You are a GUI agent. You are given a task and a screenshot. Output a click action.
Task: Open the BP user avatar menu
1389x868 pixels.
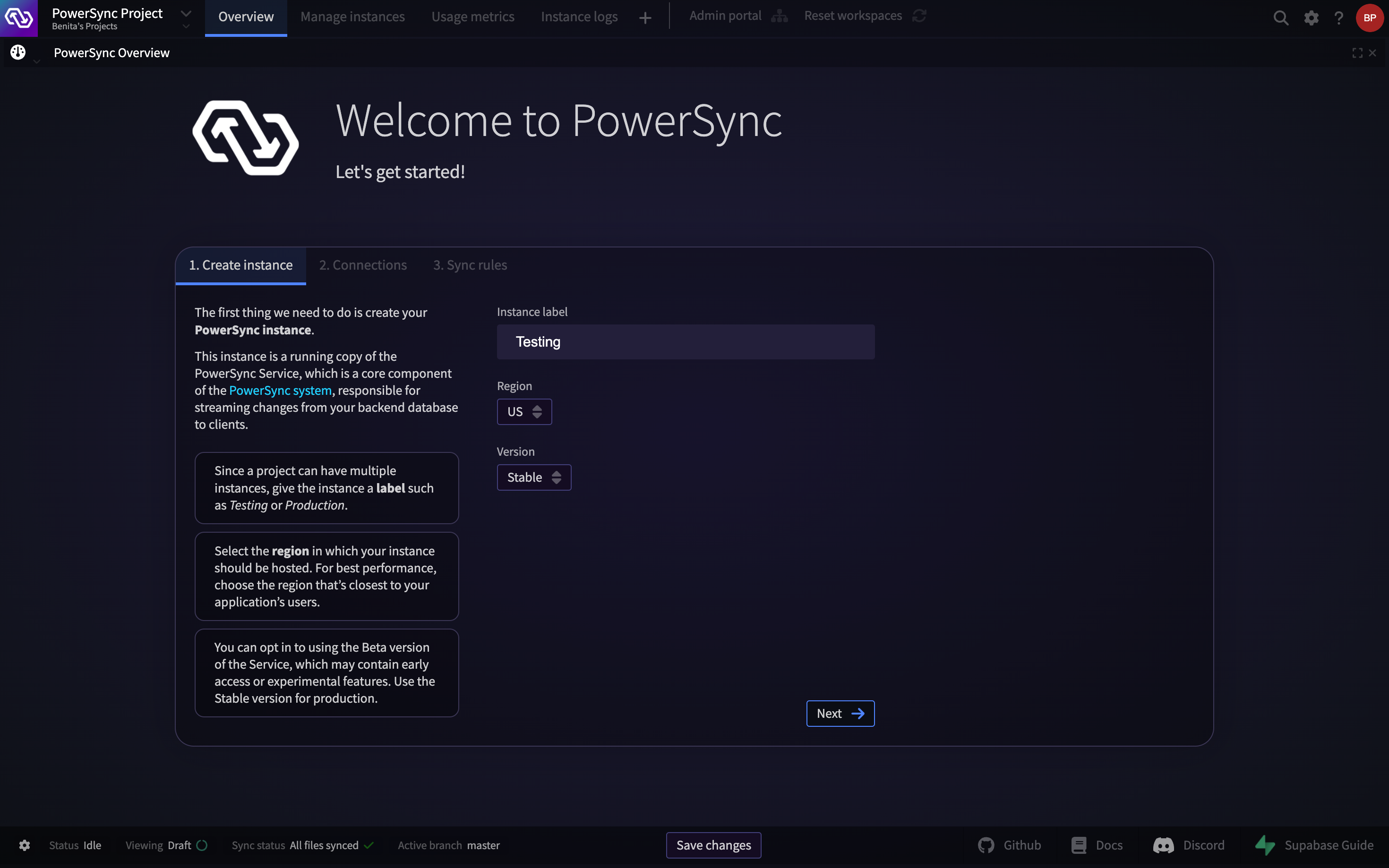pyautogui.click(x=1370, y=18)
